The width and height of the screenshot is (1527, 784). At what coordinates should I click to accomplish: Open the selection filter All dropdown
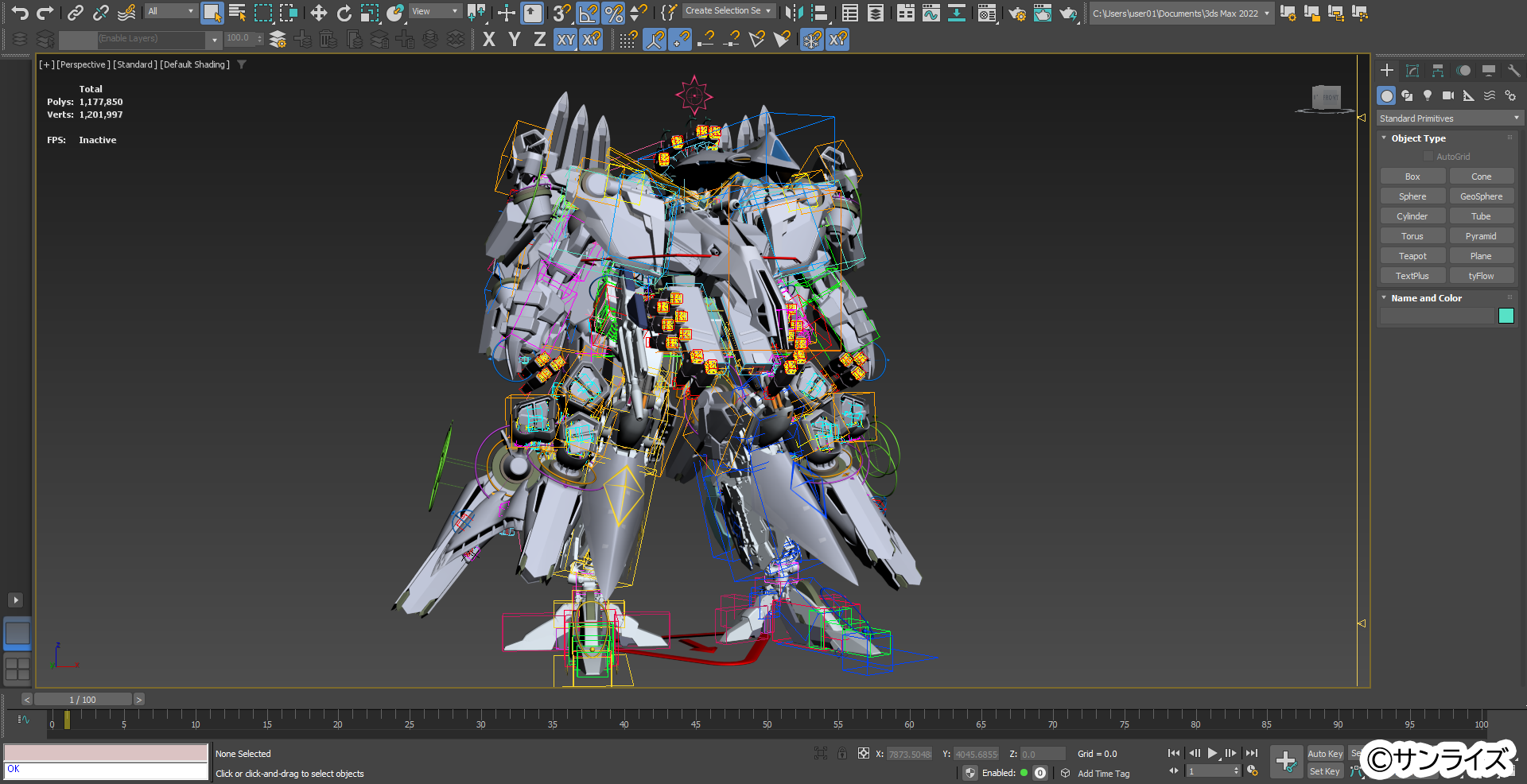(171, 11)
